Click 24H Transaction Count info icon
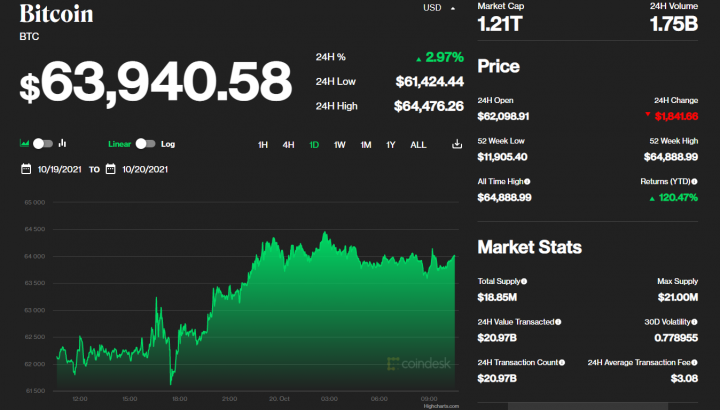 [561, 361]
